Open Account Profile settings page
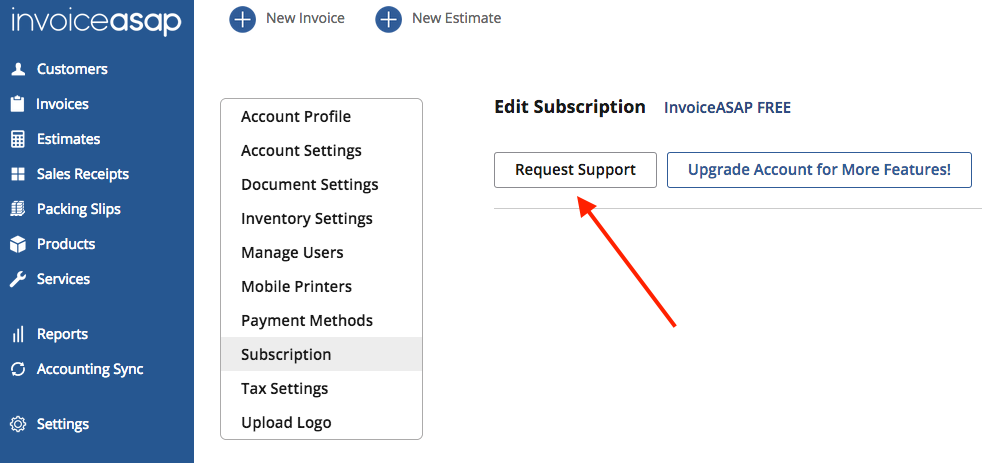996x463 pixels. click(x=296, y=117)
